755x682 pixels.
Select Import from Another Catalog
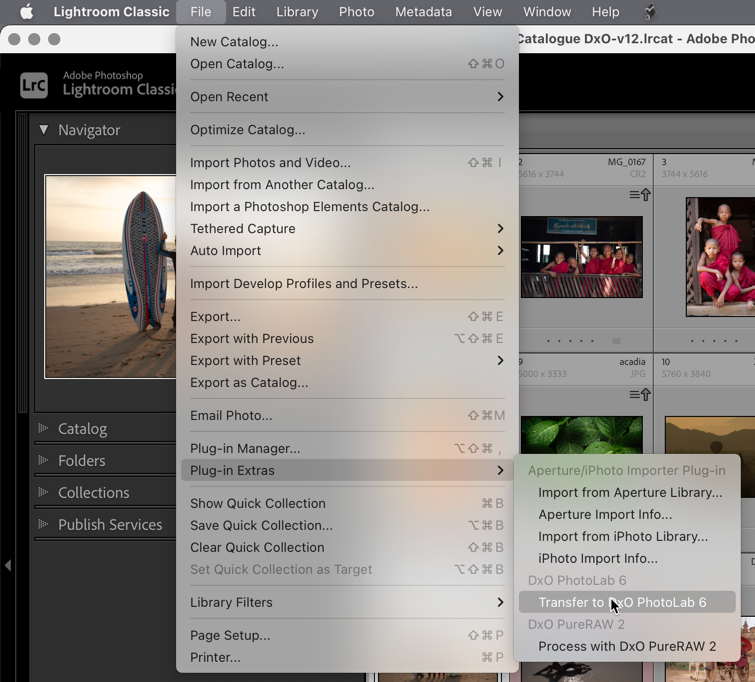click(347, 185)
